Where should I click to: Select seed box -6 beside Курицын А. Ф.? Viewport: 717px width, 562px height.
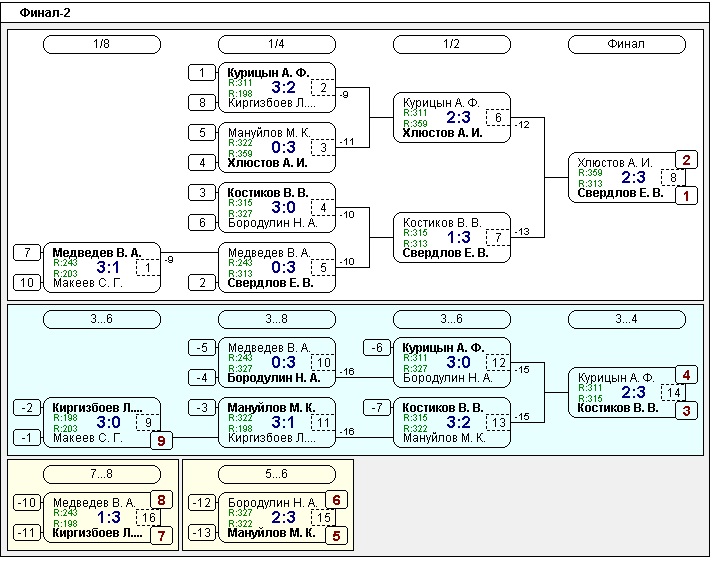(x=378, y=347)
